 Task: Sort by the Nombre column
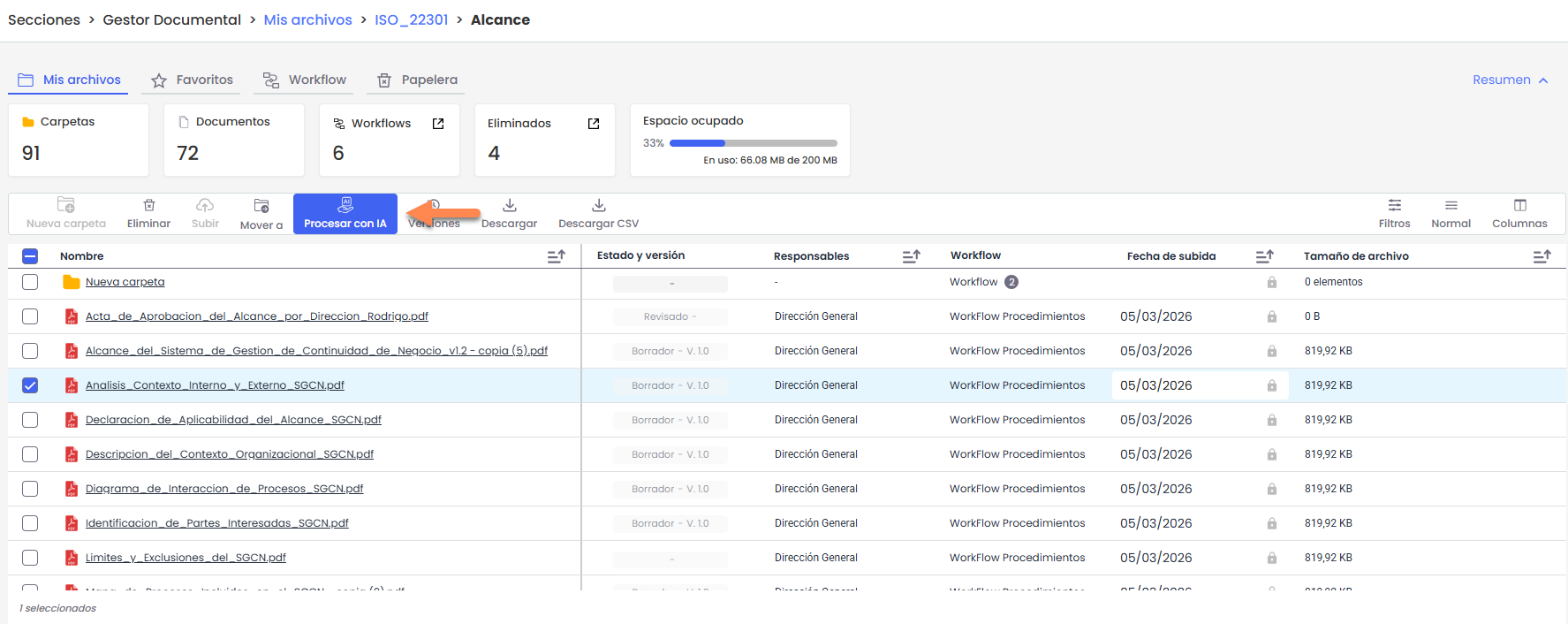[x=556, y=256]
